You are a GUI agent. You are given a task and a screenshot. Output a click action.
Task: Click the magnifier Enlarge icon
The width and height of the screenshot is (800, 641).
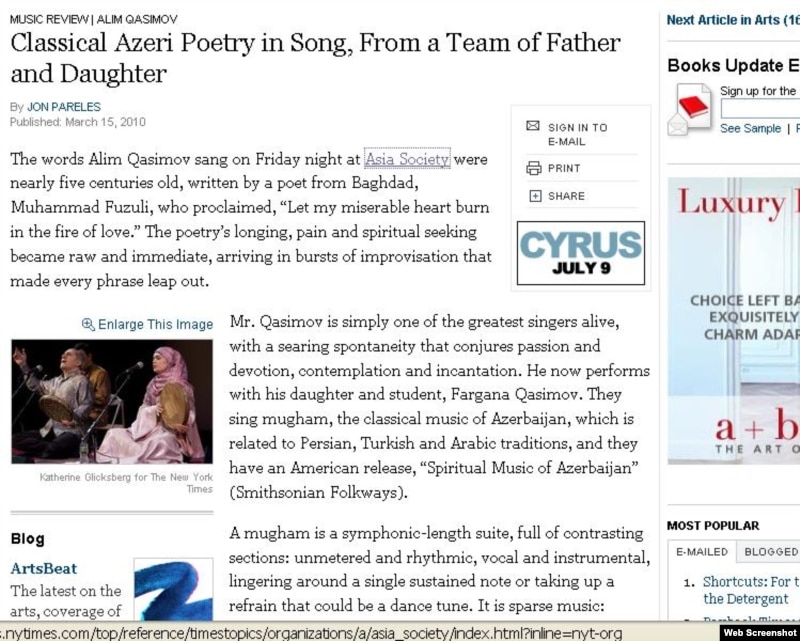click(x=88, y=324)
